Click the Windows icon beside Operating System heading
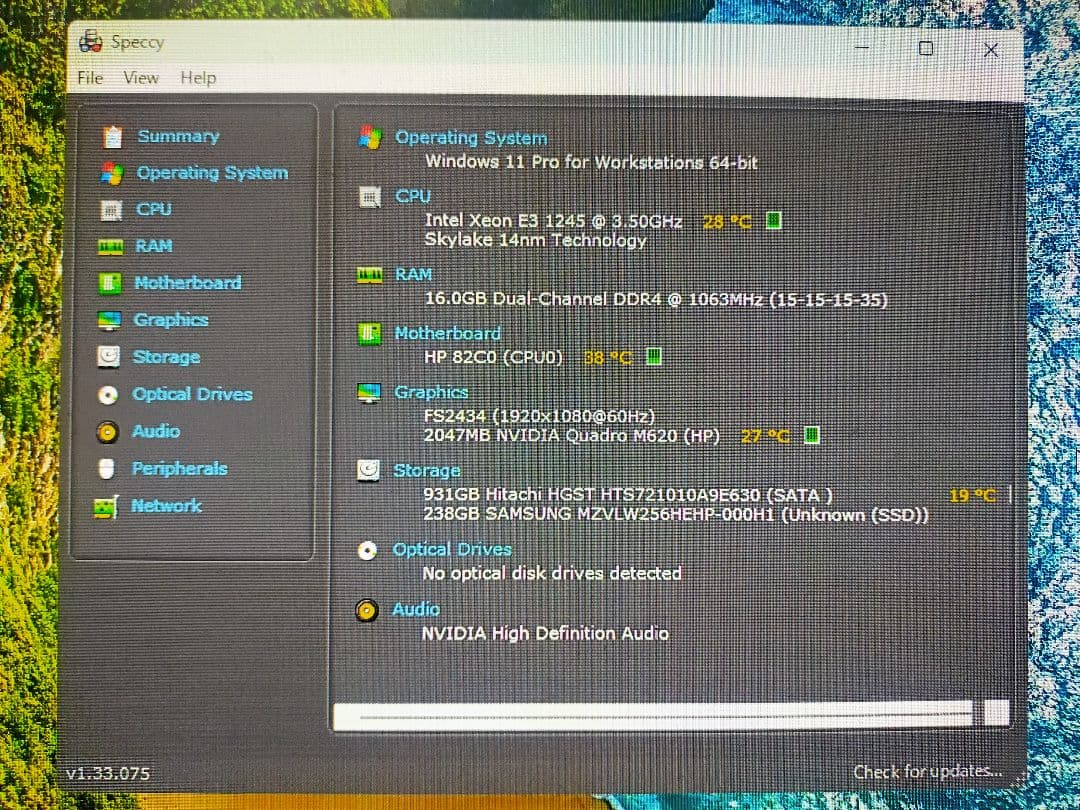Image resolution: width=1080 pixels, height=810 pixels. (x=372, y=137)
